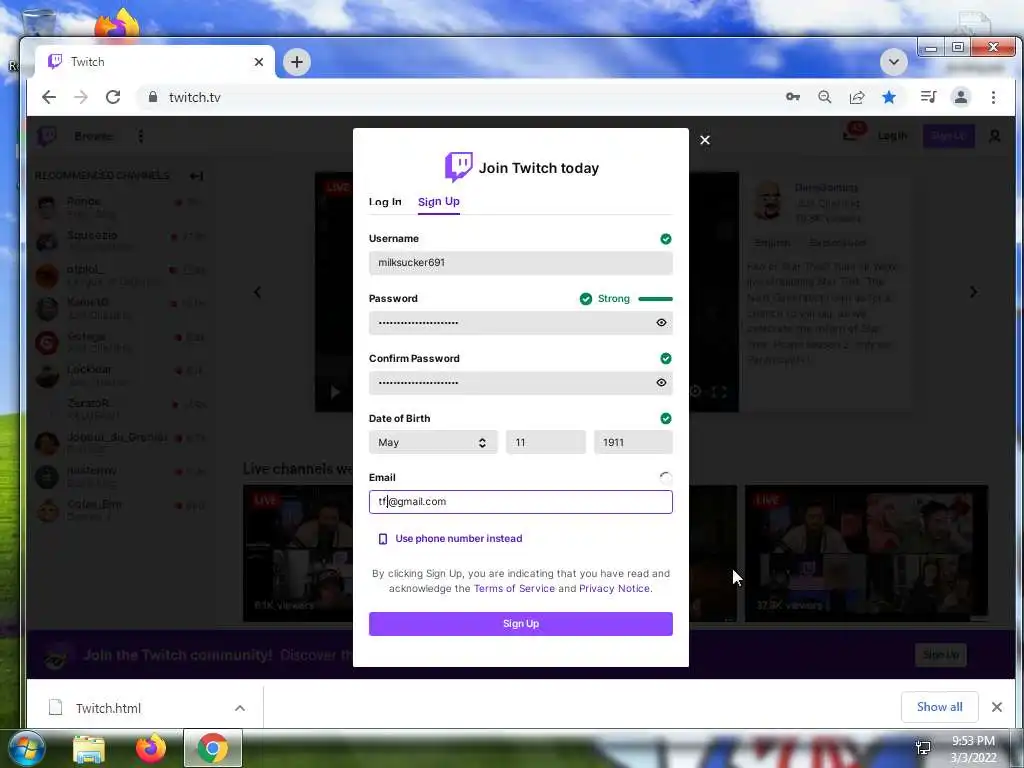Image resolution: width=1024 pixels, height=768 pixels.
Task: Click the Chrome back arrow
Action: click(49, 97)
